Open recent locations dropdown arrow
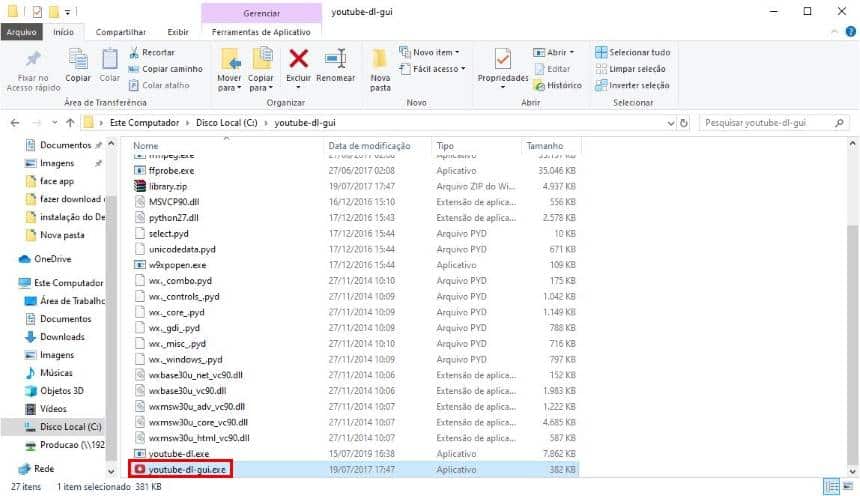 click(54, 123)
